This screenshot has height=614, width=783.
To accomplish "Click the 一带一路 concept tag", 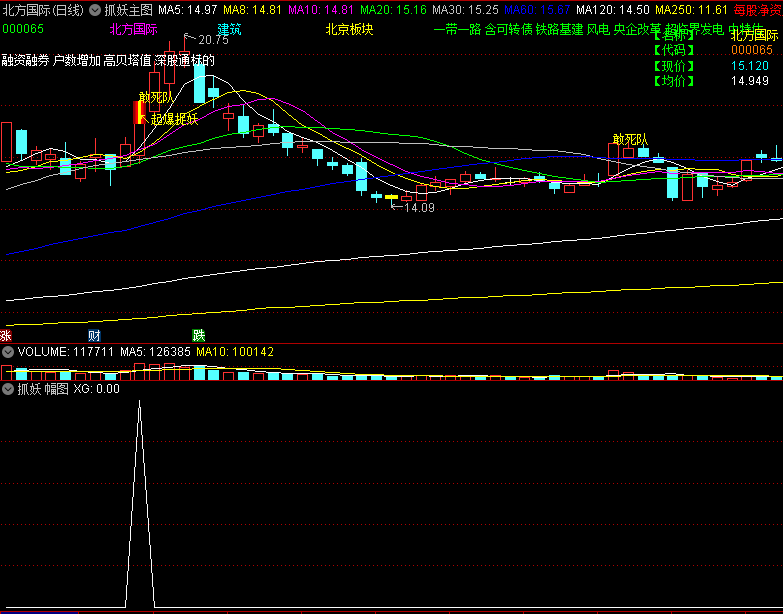I will [457, 29].
